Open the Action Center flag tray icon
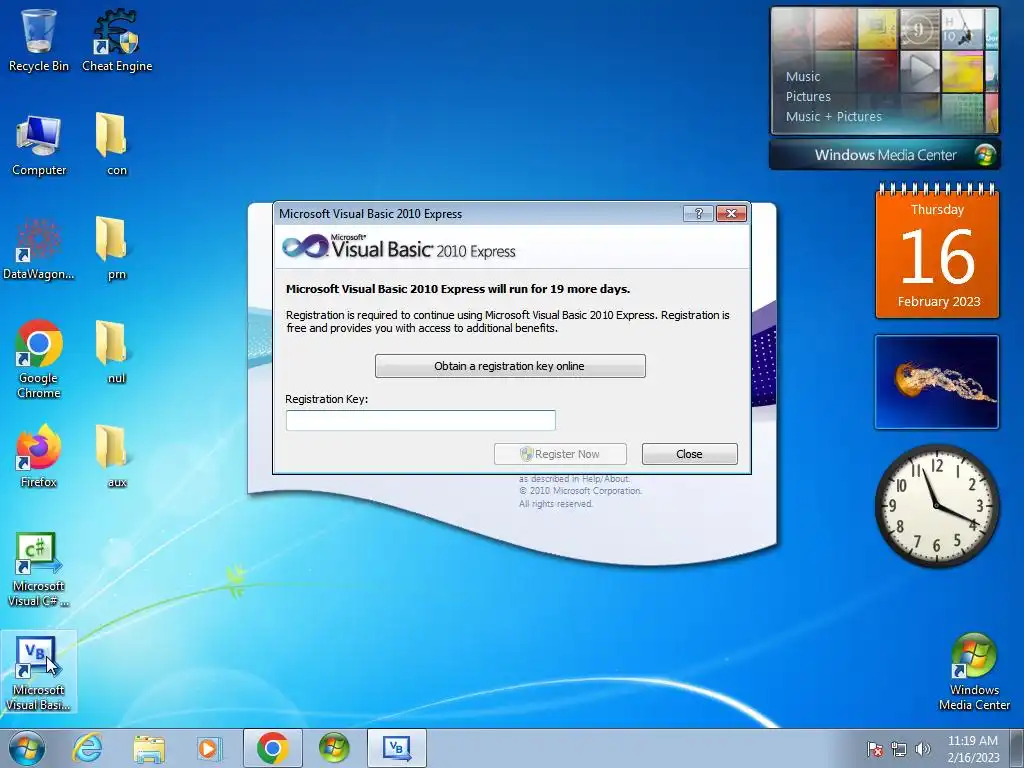The width and height of the screenshot is (1024, 768). click(x=874, y=749)
